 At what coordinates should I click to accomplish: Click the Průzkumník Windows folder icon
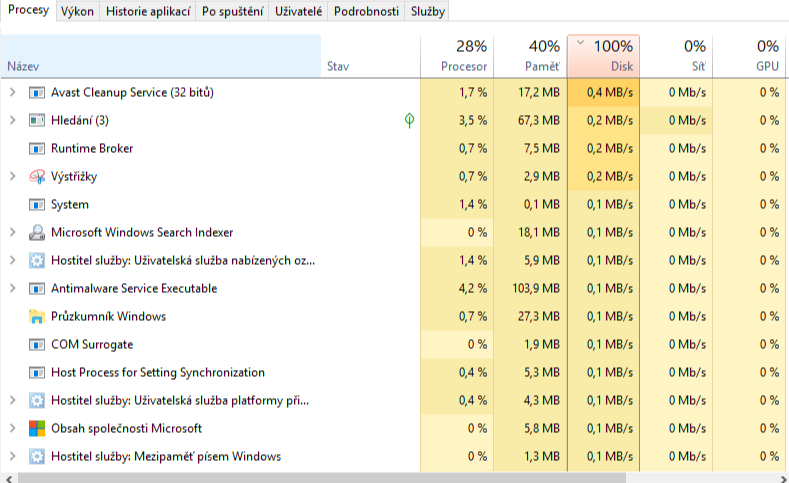tap(37, 316)
